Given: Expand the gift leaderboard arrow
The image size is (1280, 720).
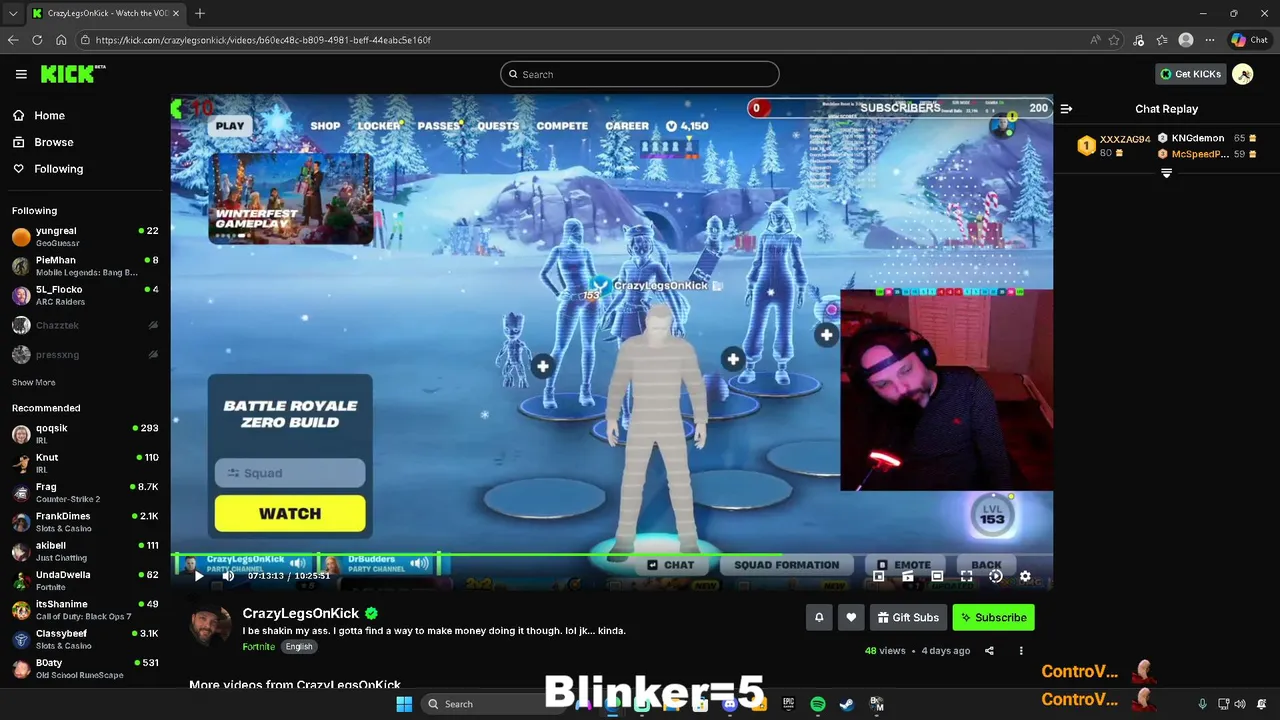Looking at the screenshot, I should pyautogui.click(x=1166, y=173).
